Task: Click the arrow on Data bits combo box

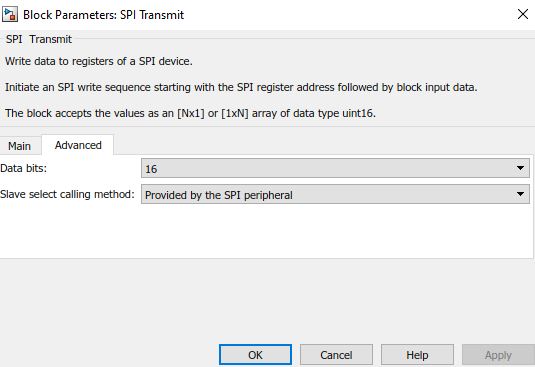Action: 520,168
